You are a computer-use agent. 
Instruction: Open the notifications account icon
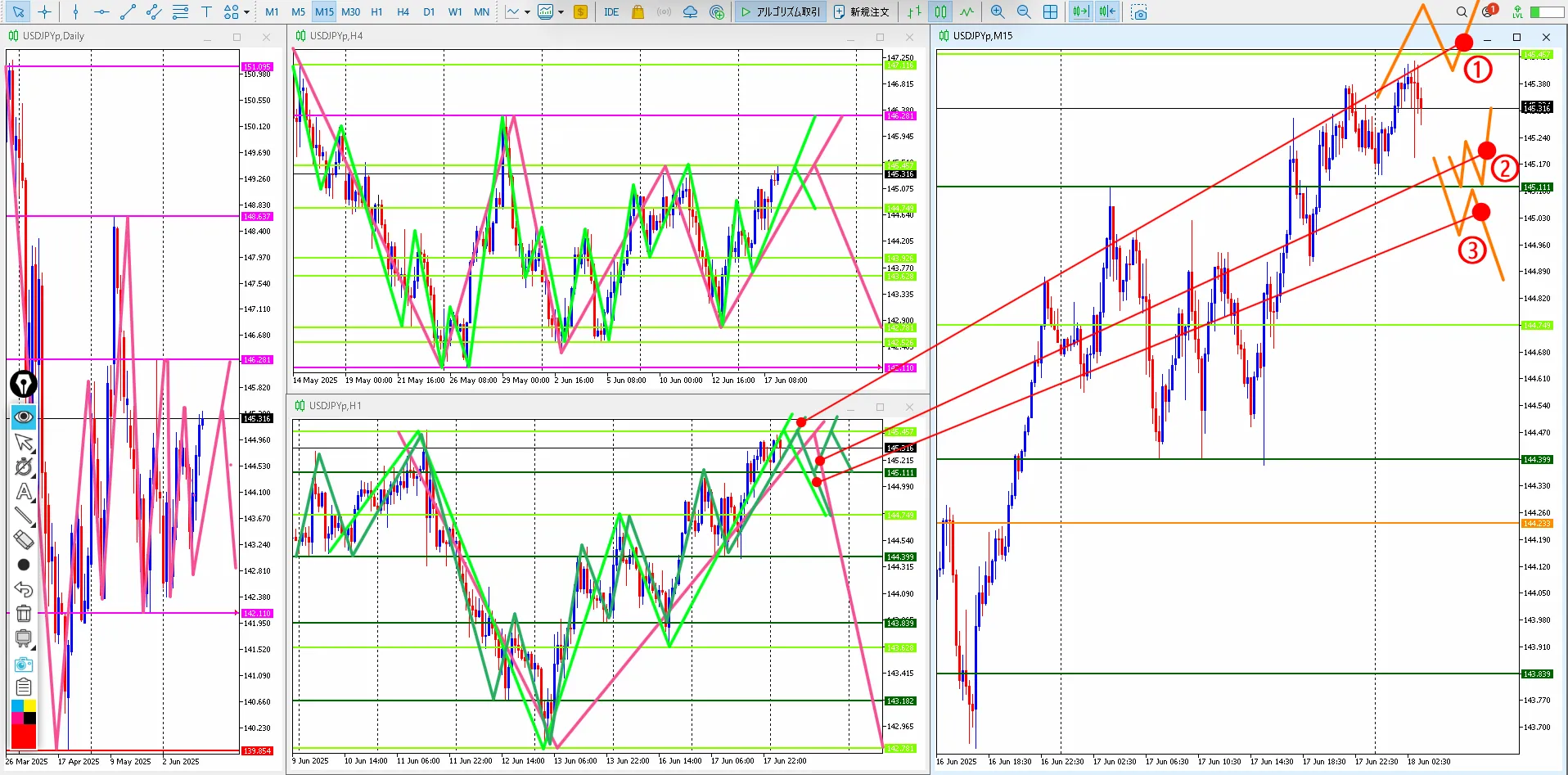coord(1489,11)
